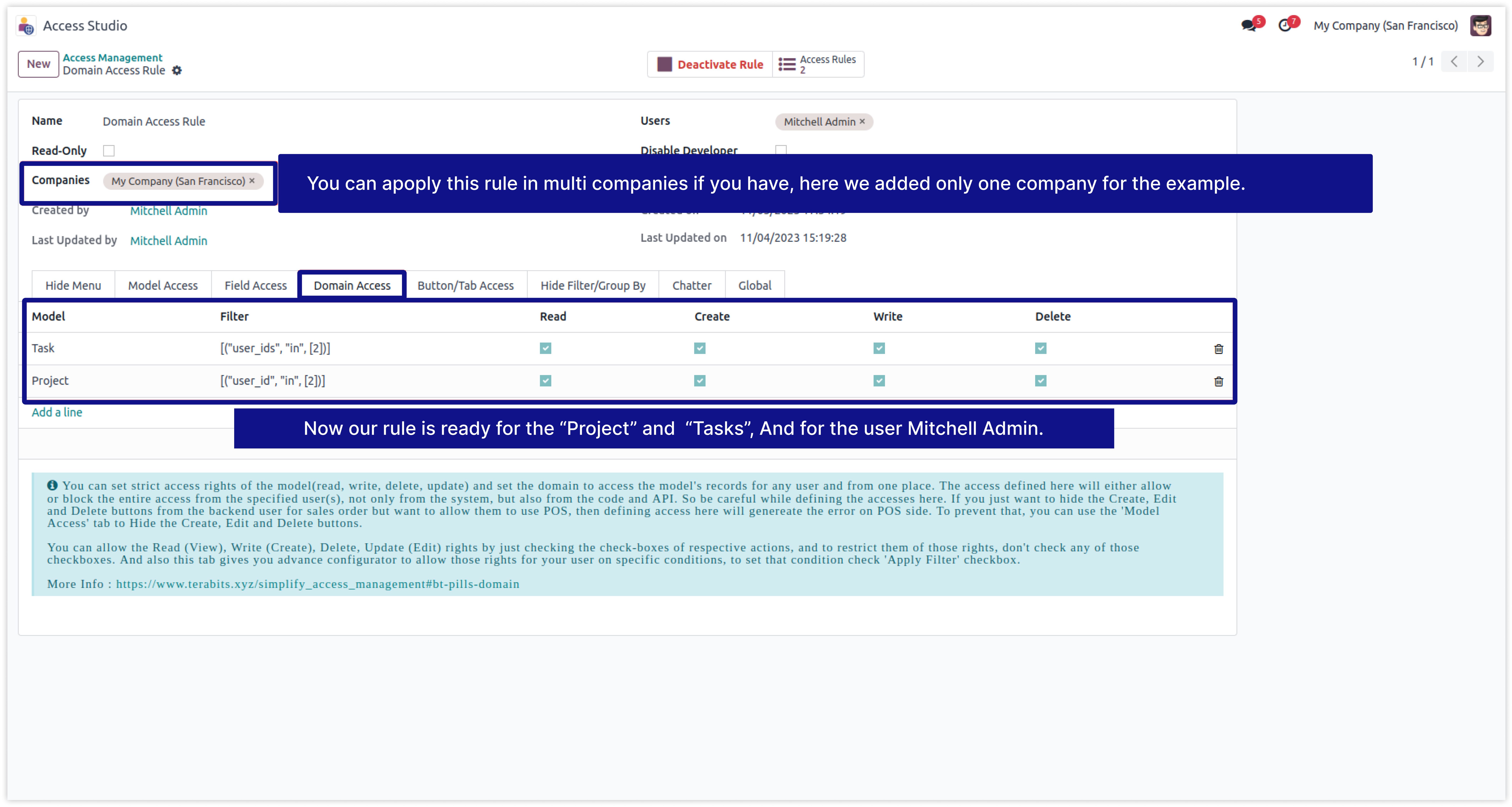
Task: Go to next record arrow
Action: click(x=1480, y=62)
